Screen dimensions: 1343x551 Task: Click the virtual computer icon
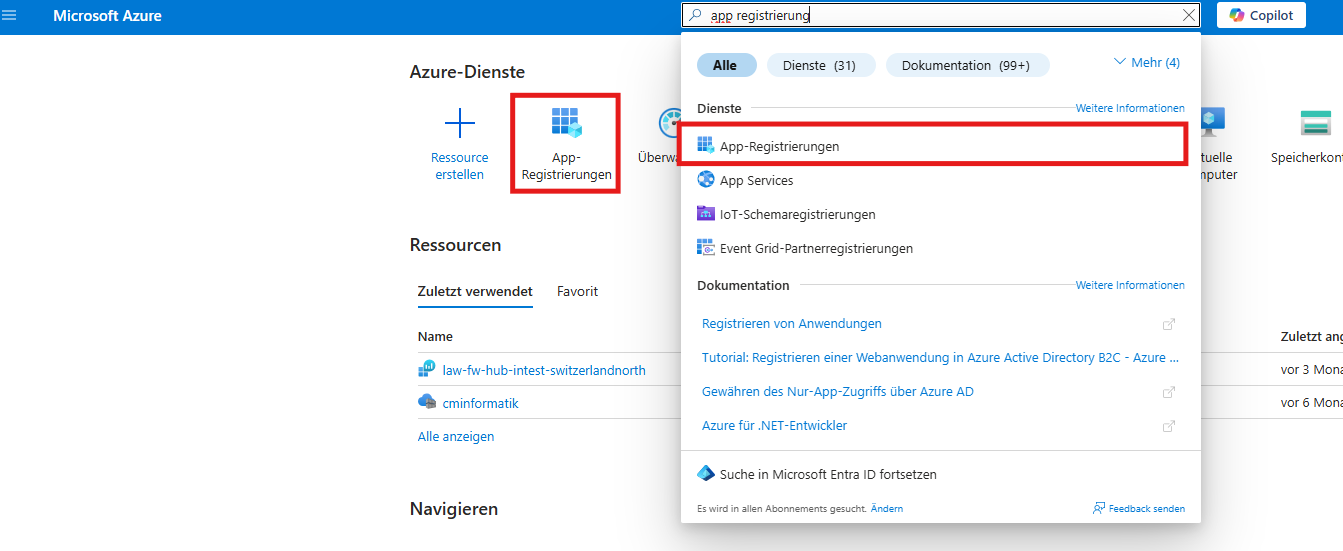[1213, 123]
